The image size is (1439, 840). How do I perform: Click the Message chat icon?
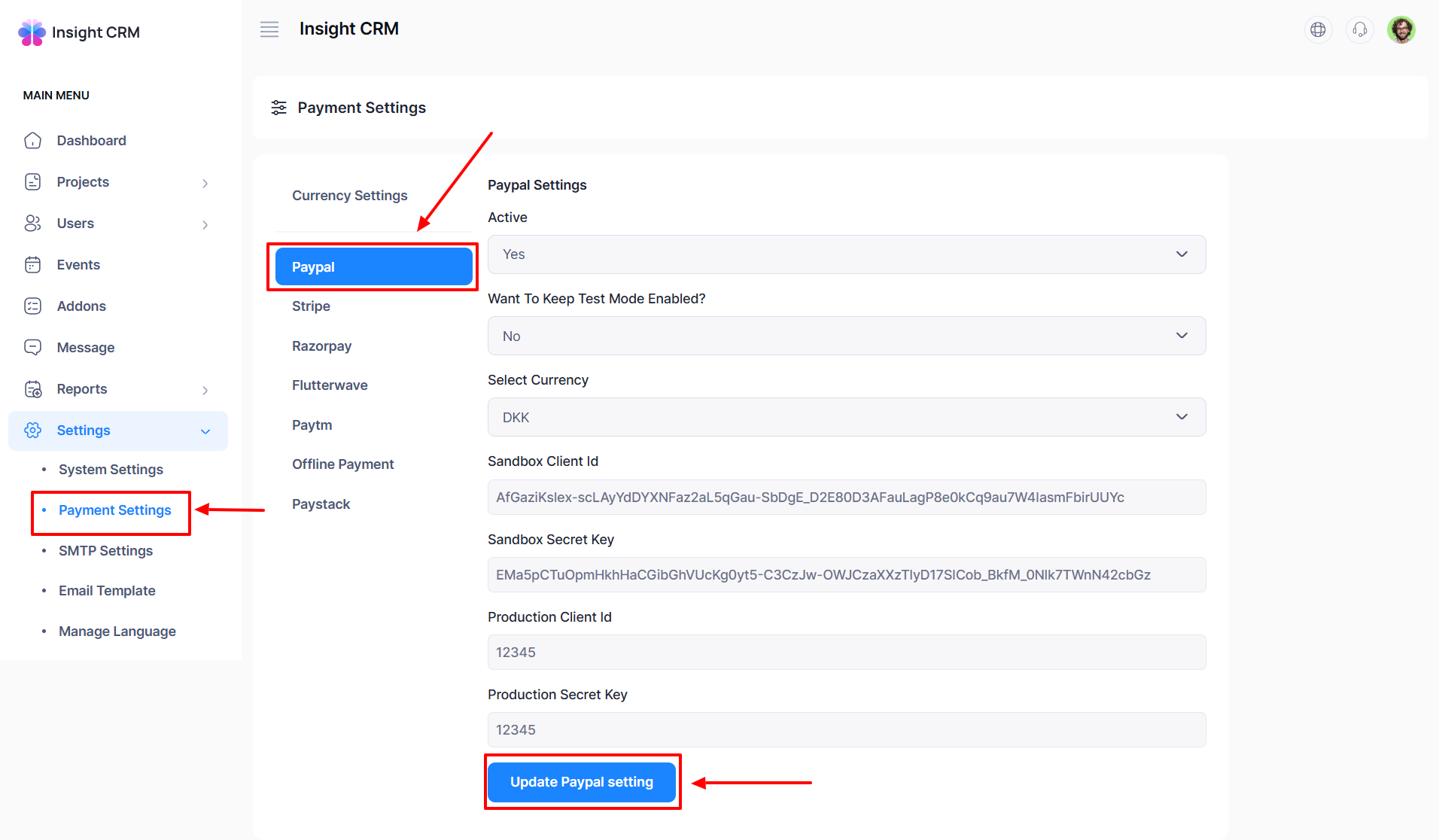coord(33,348)
